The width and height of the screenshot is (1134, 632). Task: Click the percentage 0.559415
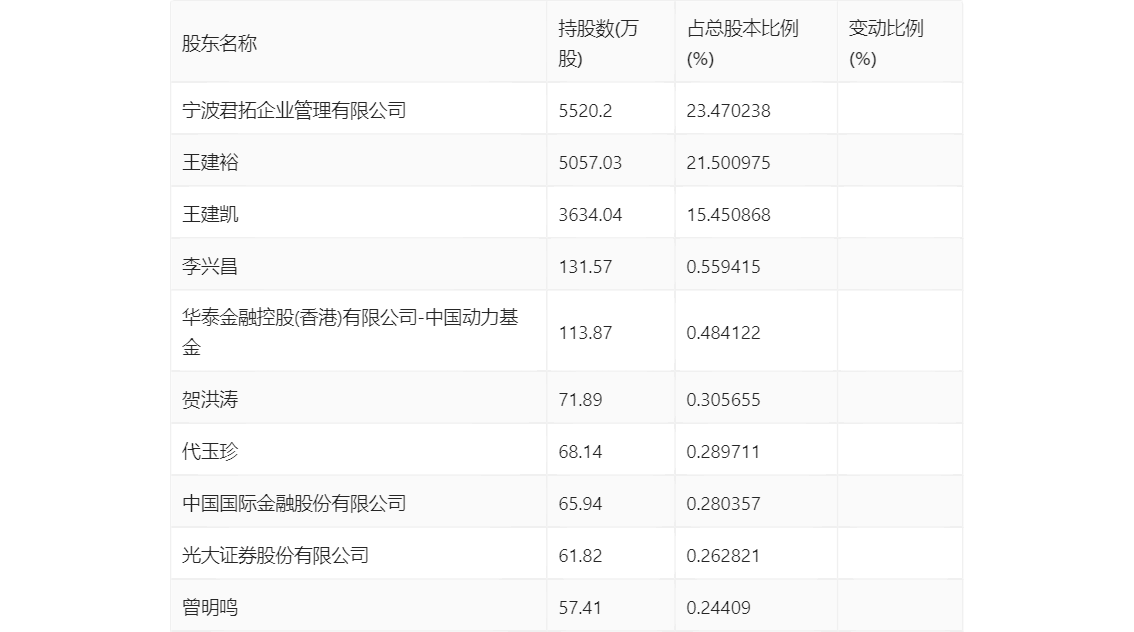coord(723,267)
